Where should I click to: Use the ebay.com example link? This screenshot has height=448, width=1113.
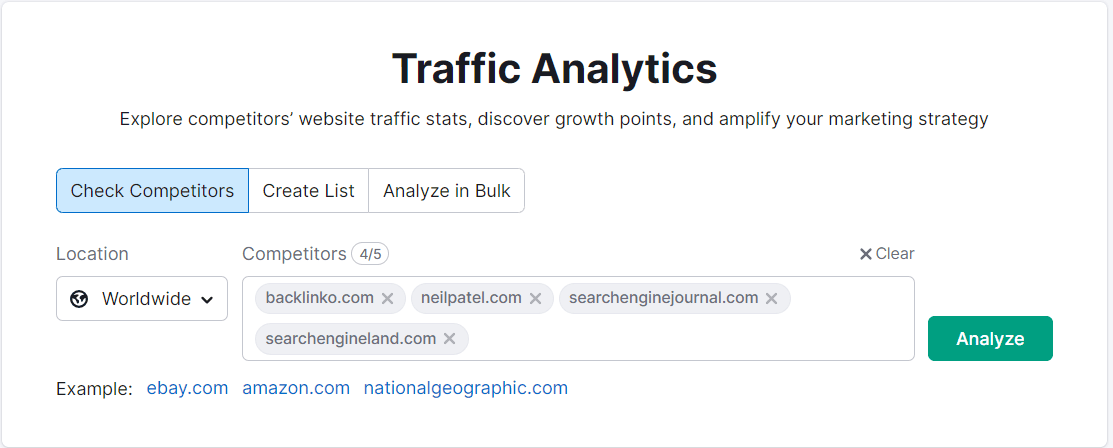pyautogui.click(x=187, y=388)
